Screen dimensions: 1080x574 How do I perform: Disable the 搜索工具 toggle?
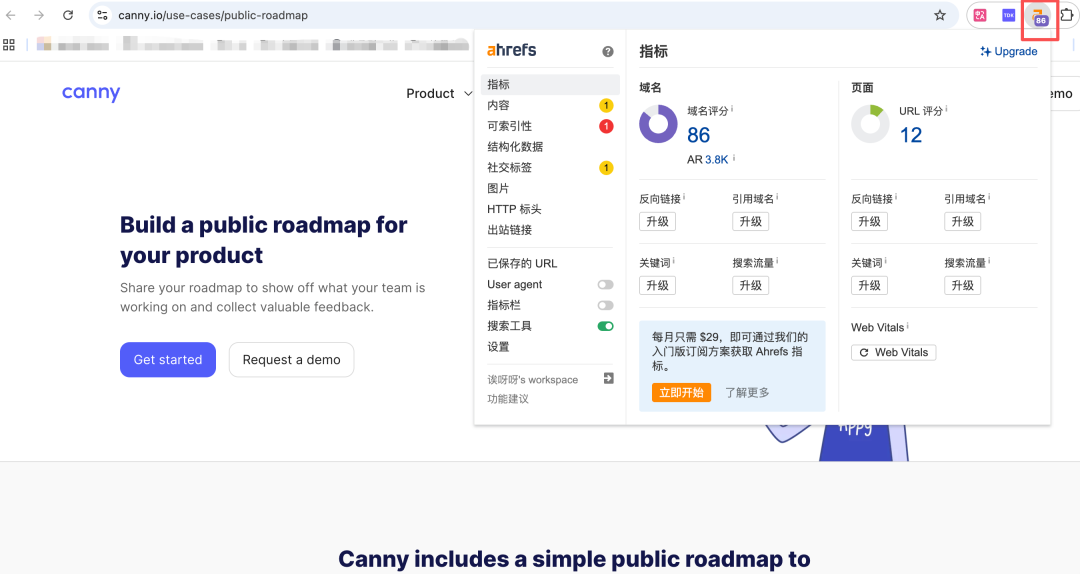click(x=605, y=326)
